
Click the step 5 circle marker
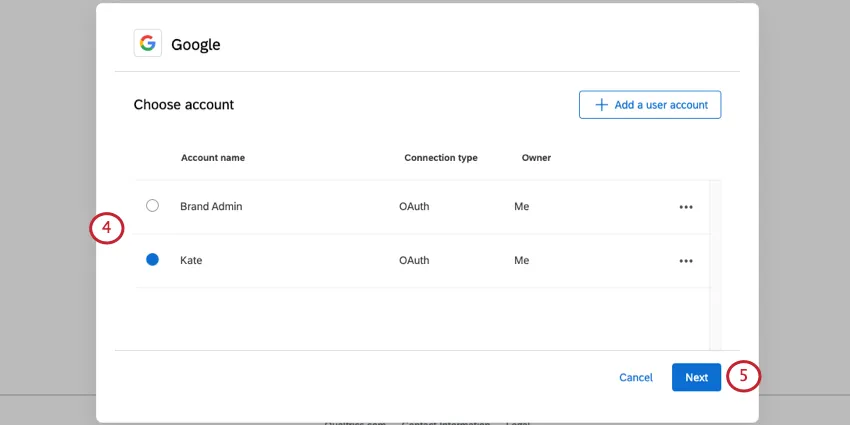pos(743,376)
